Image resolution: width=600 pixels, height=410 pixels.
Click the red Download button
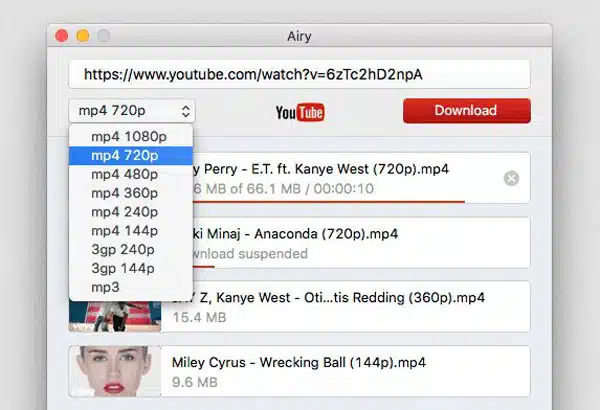(467, 111)
